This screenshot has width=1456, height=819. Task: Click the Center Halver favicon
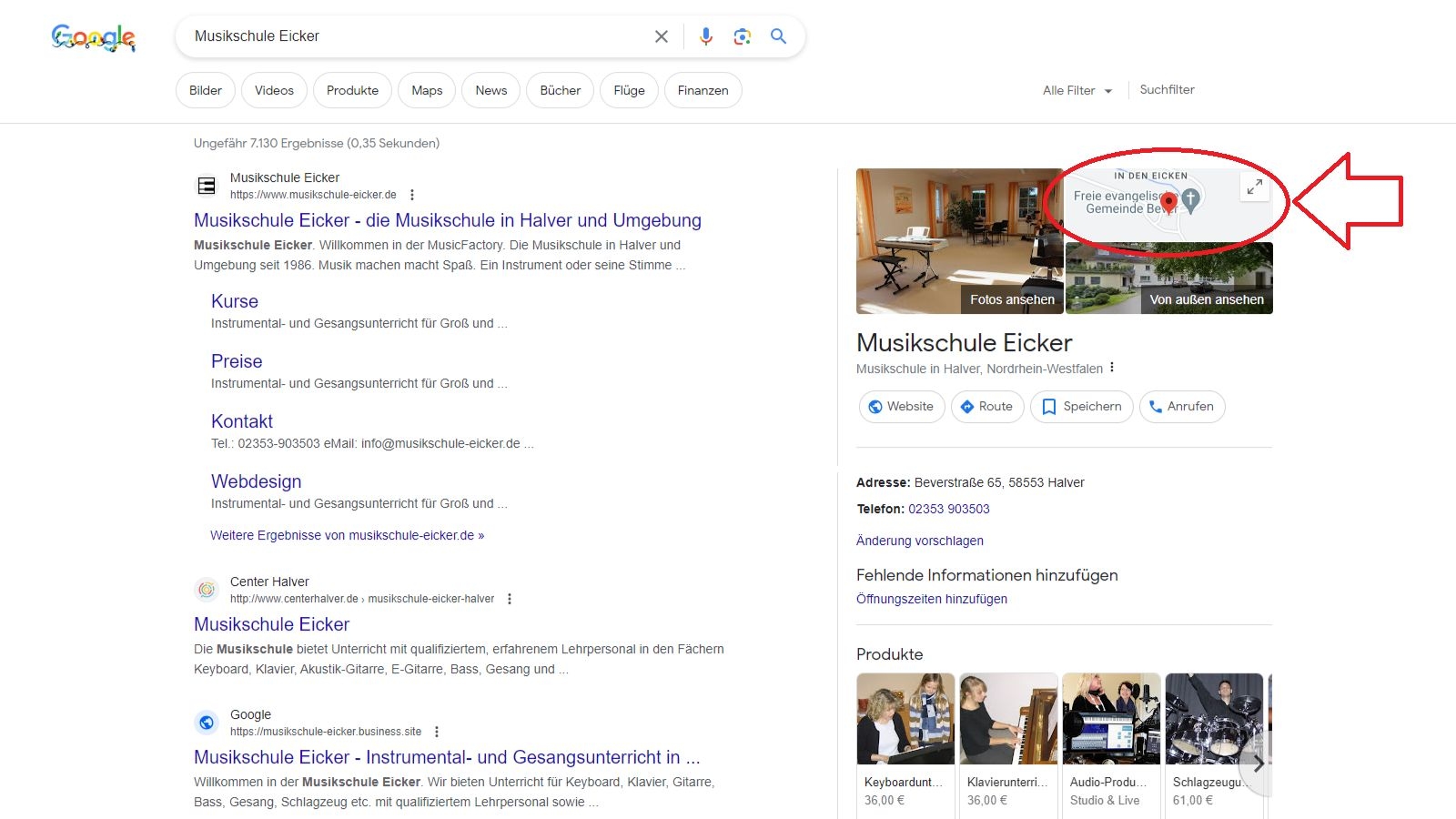click(x=207, y=590)
